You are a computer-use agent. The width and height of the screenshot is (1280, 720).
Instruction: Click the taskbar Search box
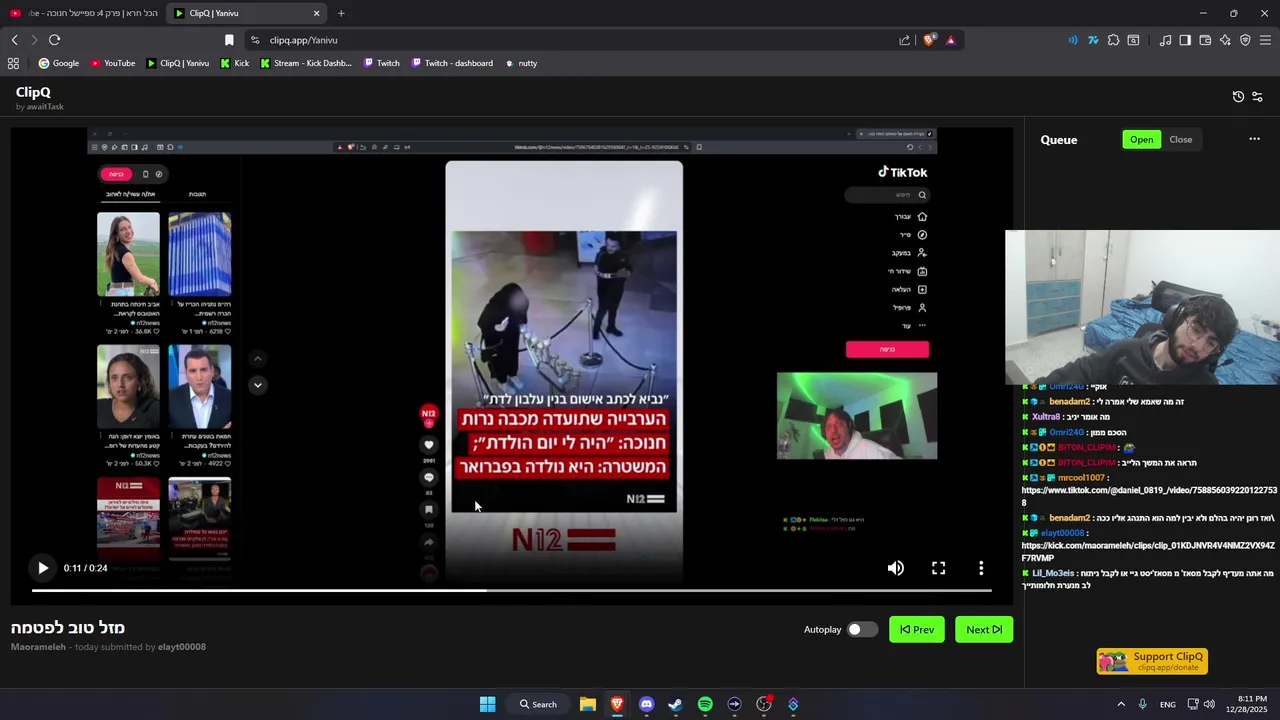coord(537,704)
